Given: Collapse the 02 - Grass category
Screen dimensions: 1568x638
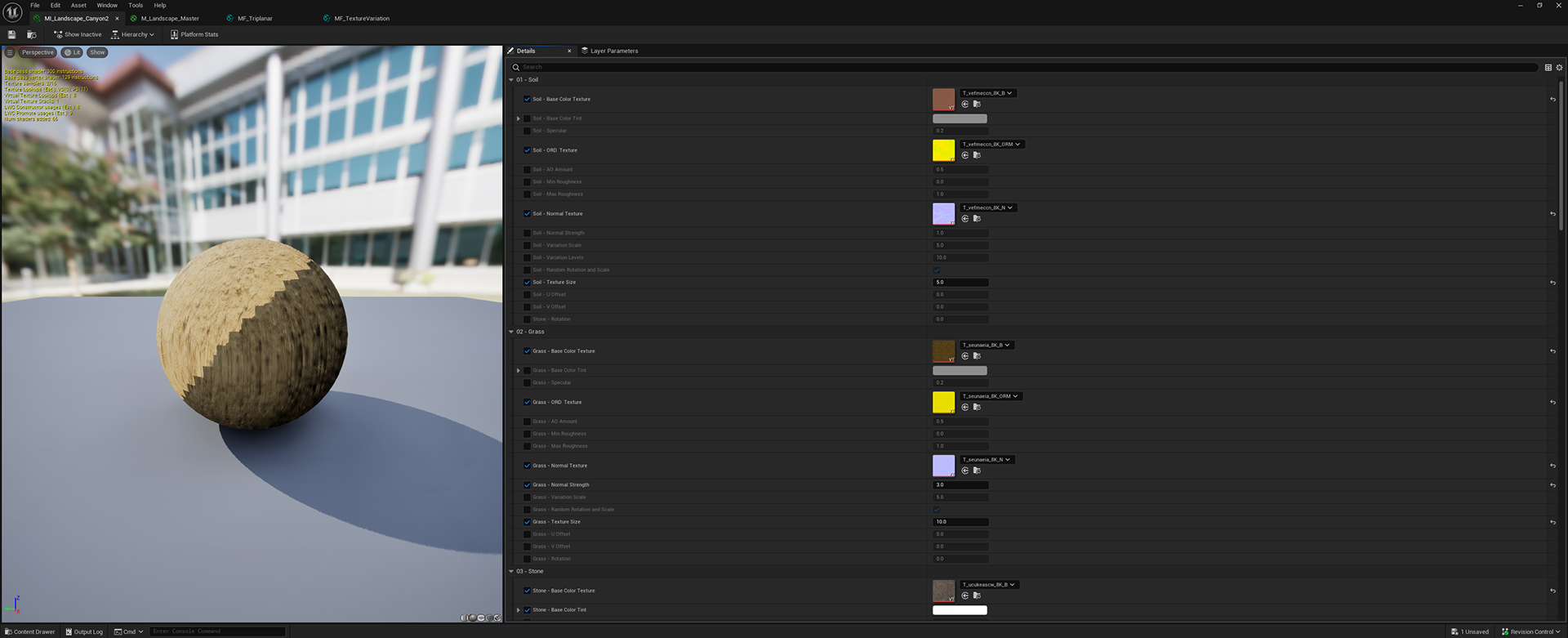Looking at the screenshot, I should 511,332.
